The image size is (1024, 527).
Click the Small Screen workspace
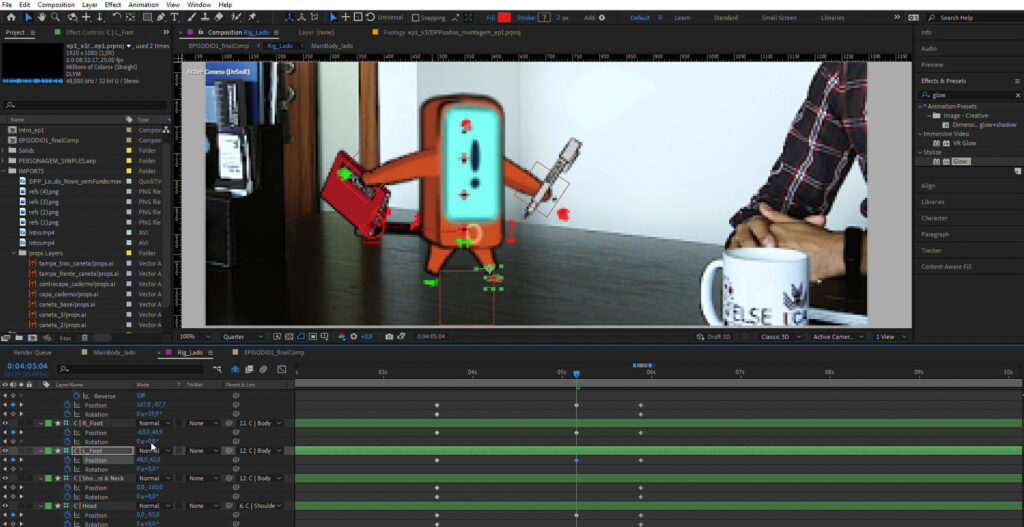tap(779, 18)
